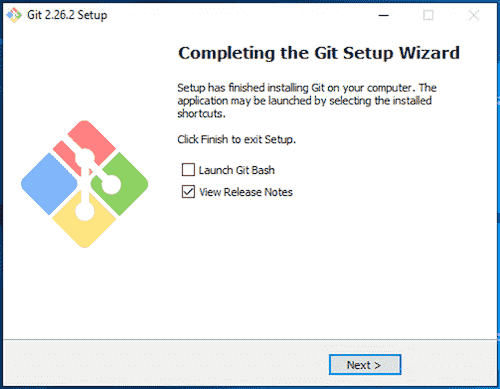Click white branch node in green logo section
This screenshot has width=500, height=389.
tap(111, 184)
